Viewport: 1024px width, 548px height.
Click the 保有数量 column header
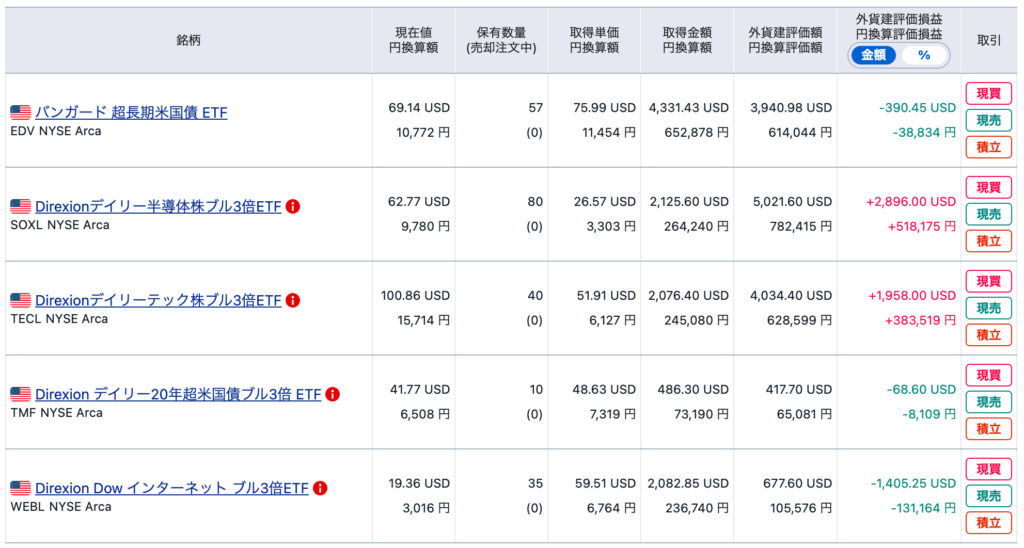click(x=501, y=40)
